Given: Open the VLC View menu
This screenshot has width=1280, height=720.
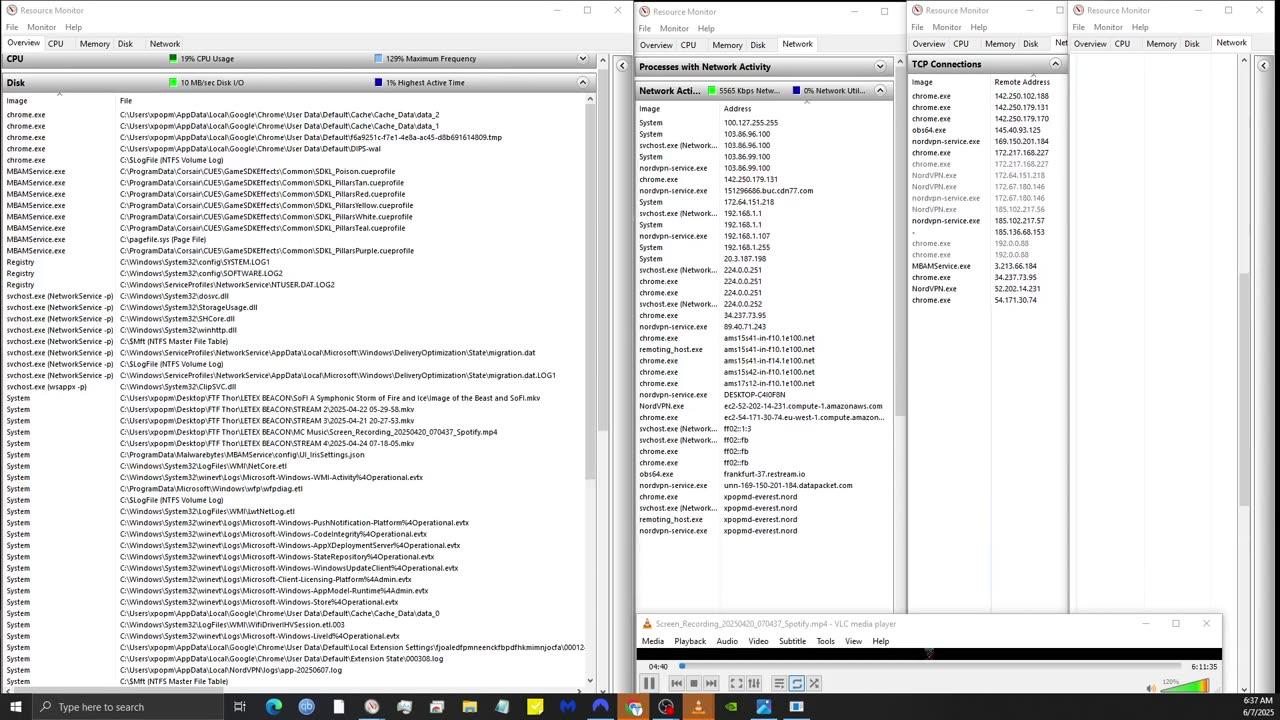Looking at the screenshot, I should (853, 641).
